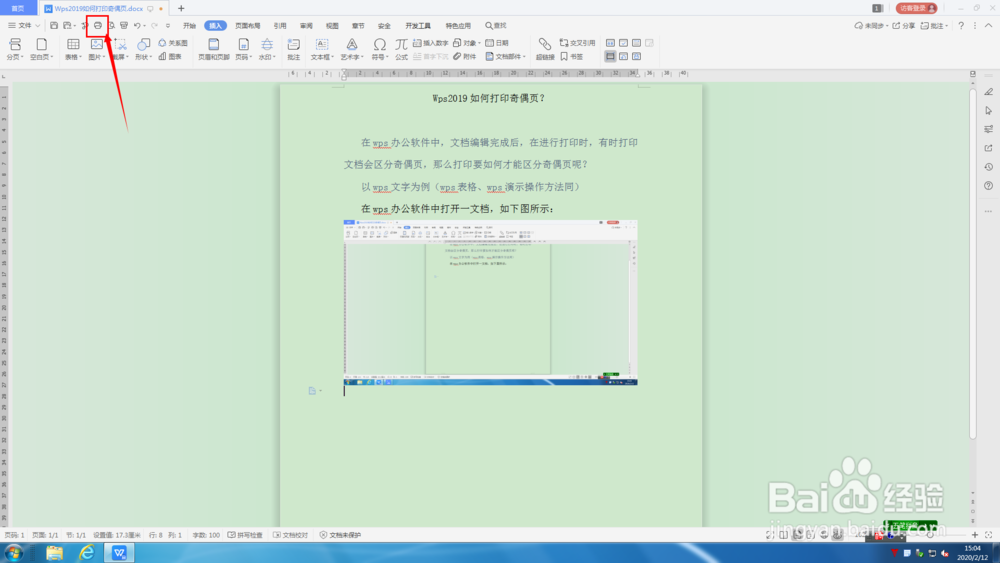Open the 开发工具 (Developer) tab
The image size is (1000, 563).
click(418, 26)
